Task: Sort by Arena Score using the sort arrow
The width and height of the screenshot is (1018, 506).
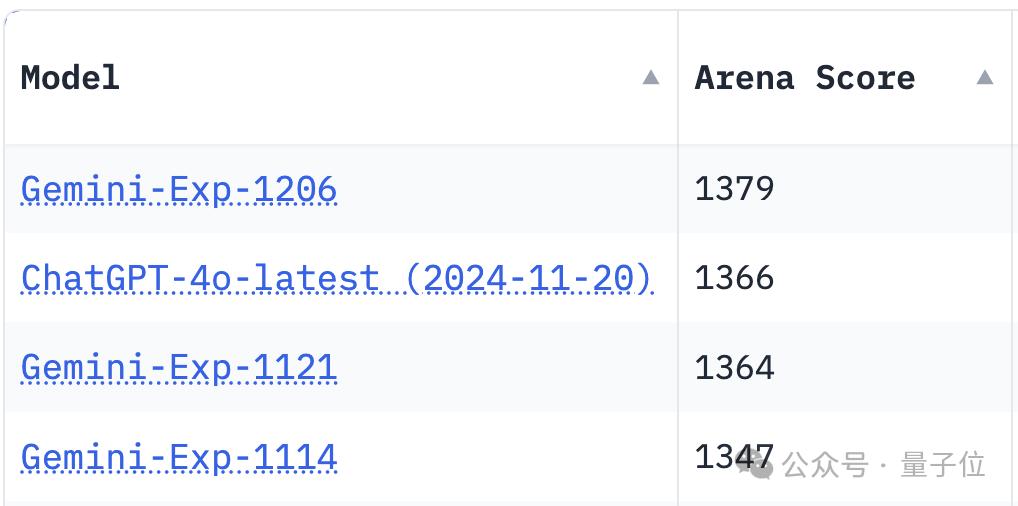Action: pos(985,78)
